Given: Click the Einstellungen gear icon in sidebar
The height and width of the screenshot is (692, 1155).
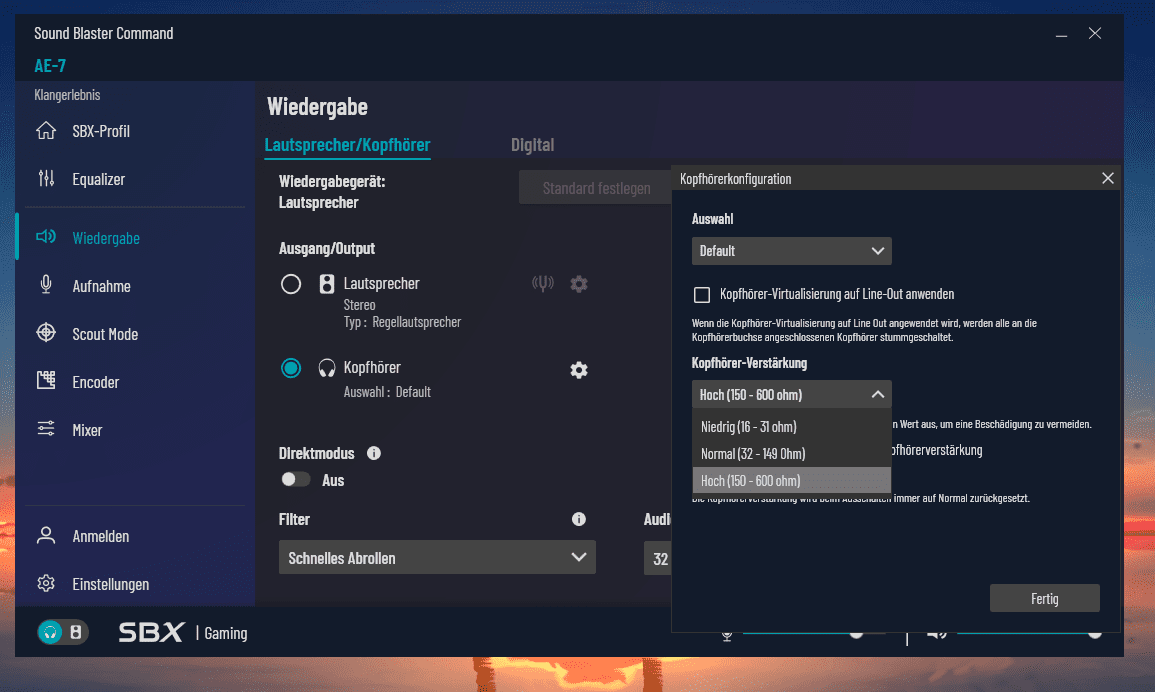Looking at the screenshot, I should click(x=46, y=583).
